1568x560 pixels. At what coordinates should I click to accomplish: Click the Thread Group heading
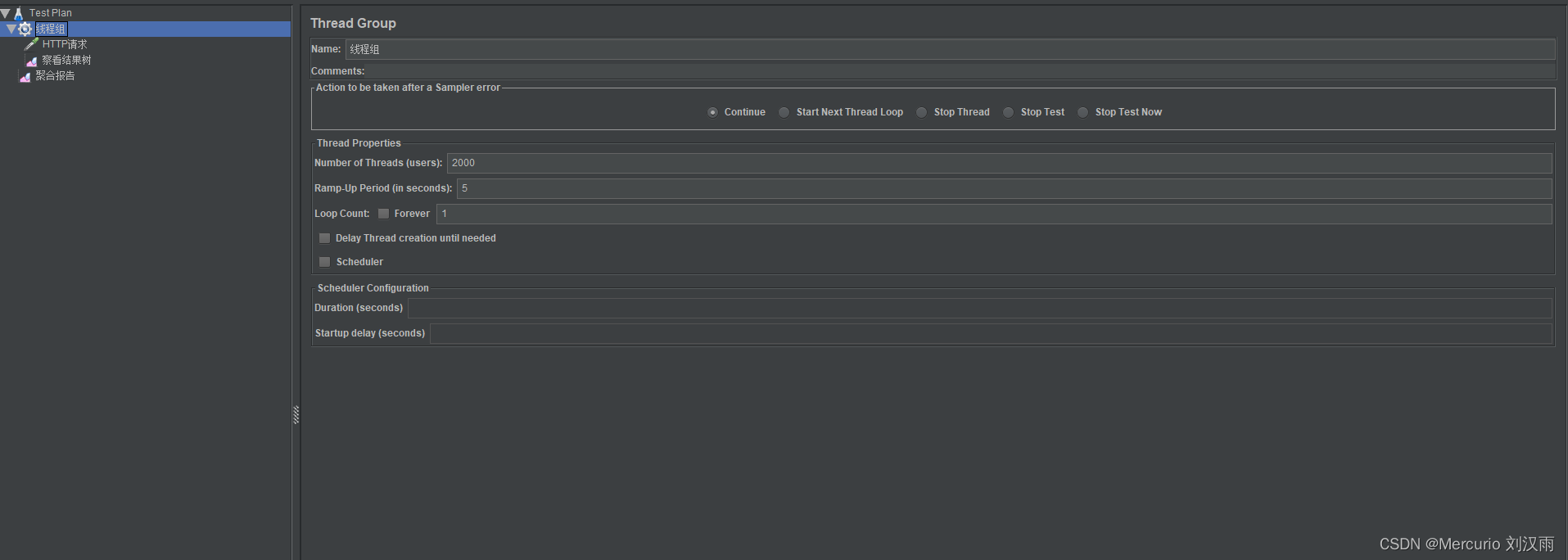tap(353, 23)
